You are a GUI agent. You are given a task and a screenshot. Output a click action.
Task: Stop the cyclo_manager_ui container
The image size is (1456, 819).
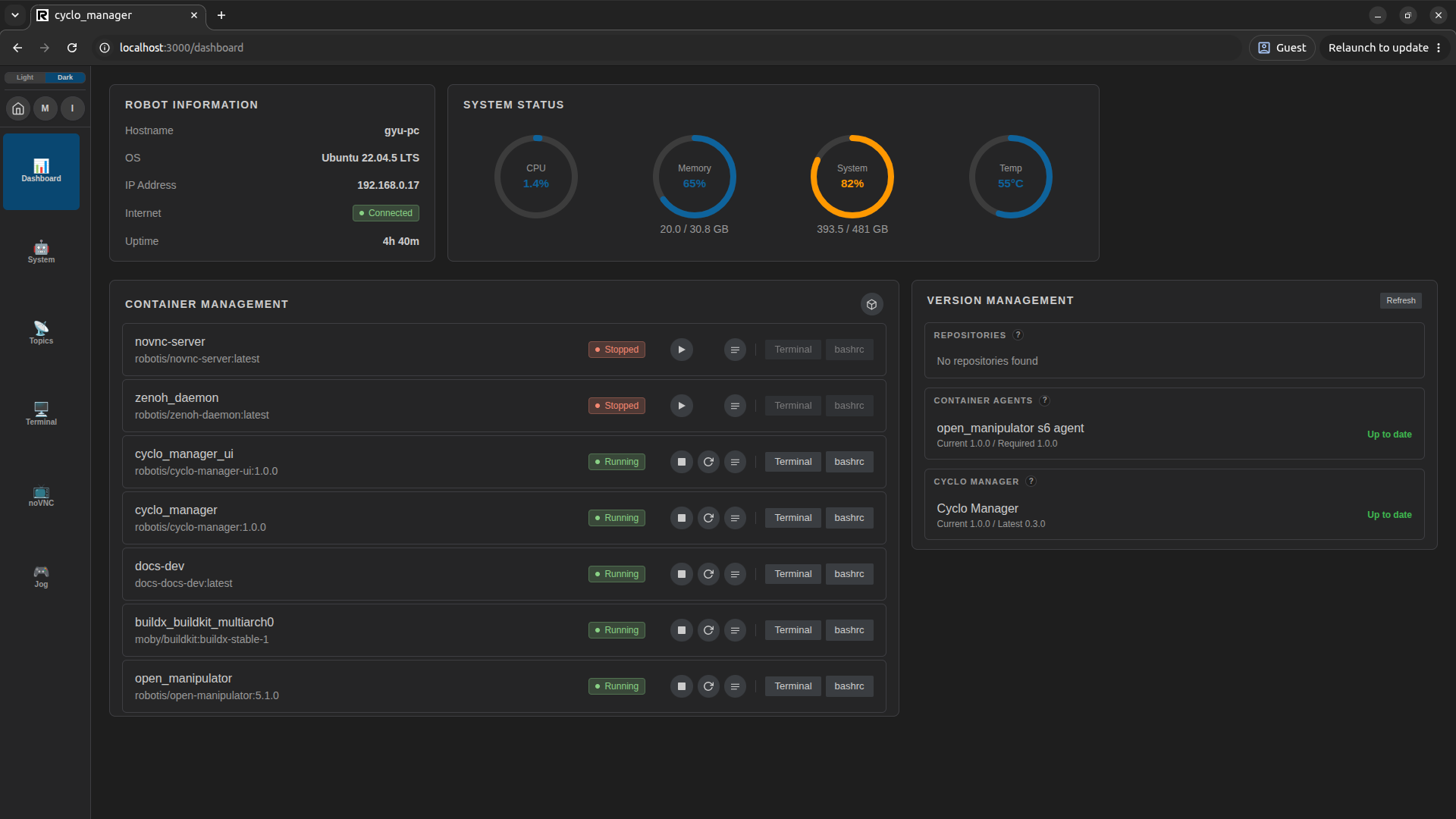pyautogui.click(x=681, y=462)
